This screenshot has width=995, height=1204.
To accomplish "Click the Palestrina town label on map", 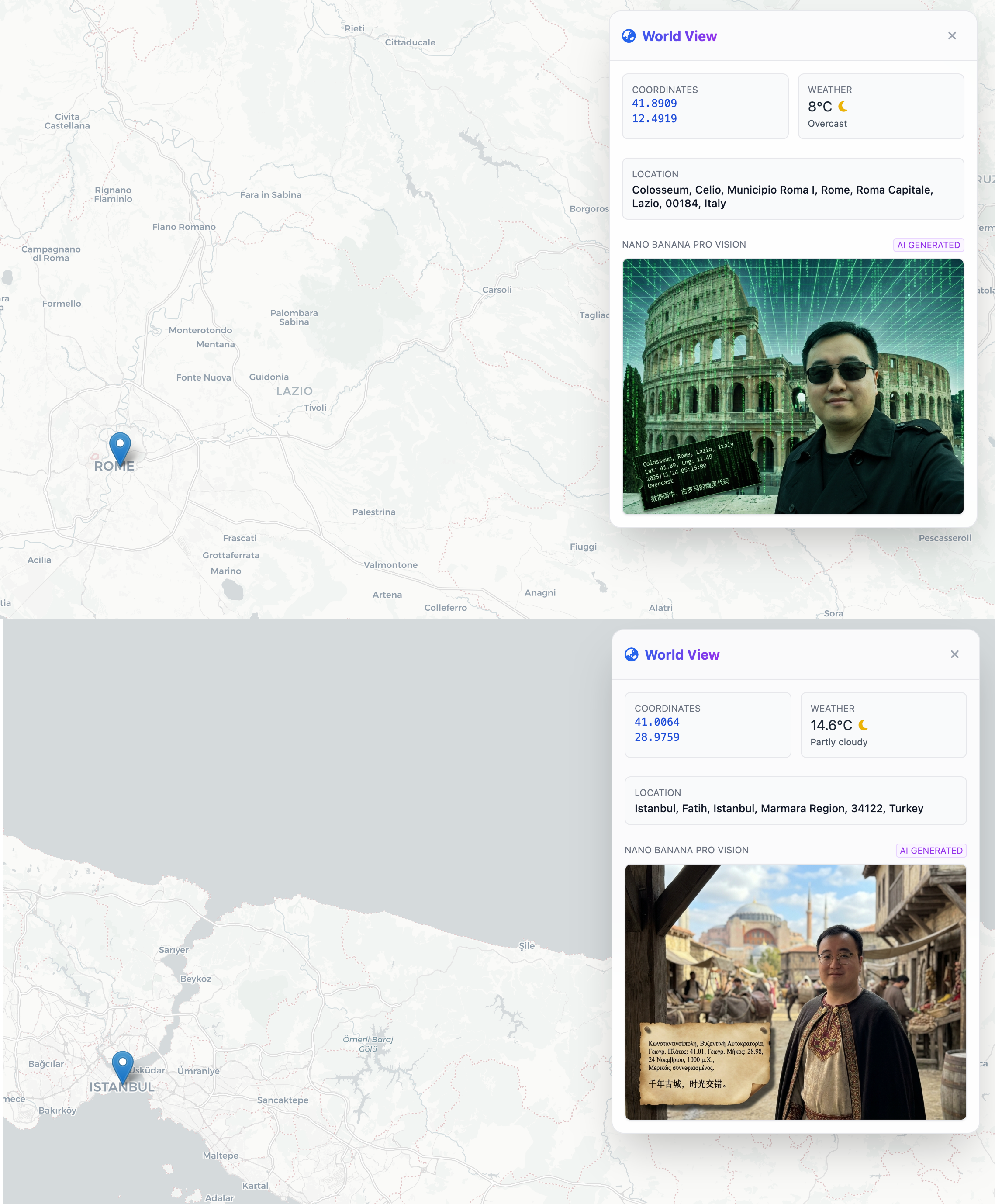I will tap(373, 512).
